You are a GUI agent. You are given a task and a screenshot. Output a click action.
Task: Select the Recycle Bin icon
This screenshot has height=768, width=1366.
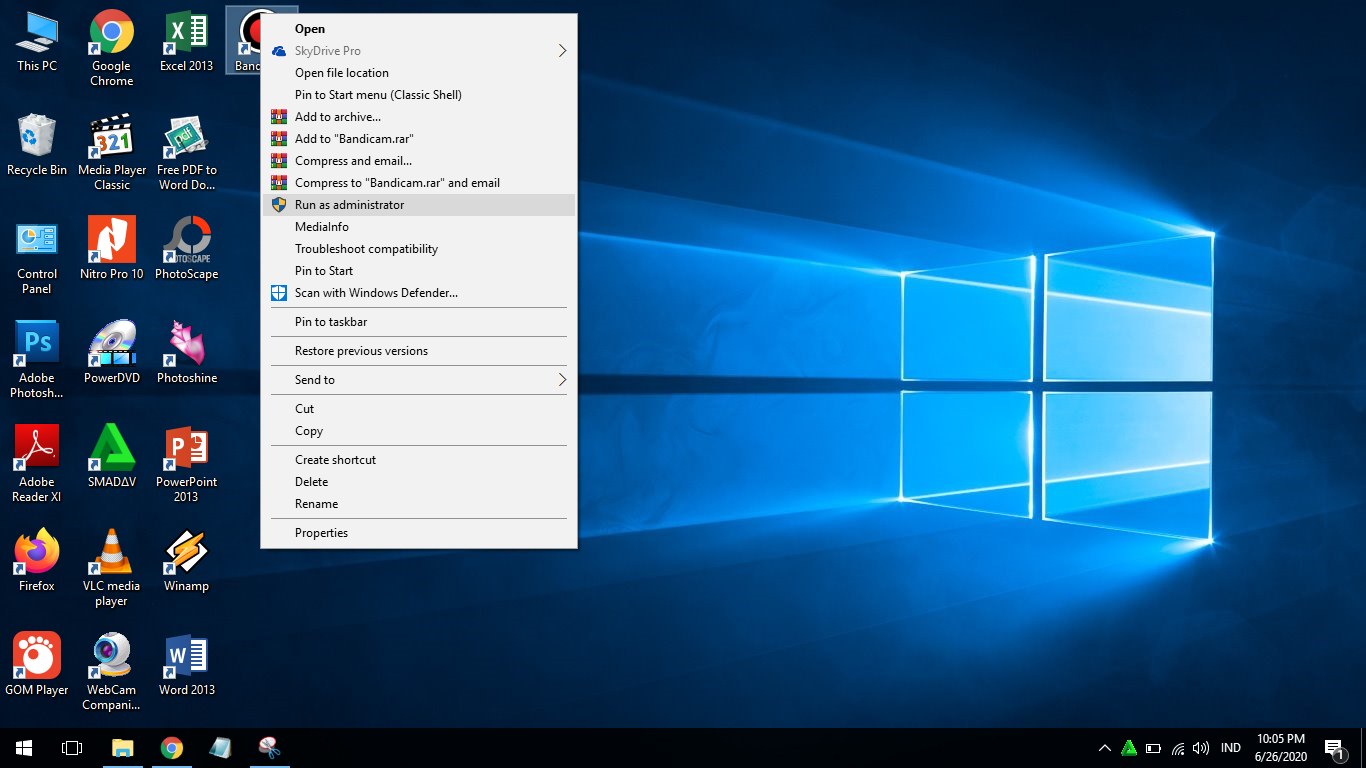pyautogui.click(x=37, y=146)
